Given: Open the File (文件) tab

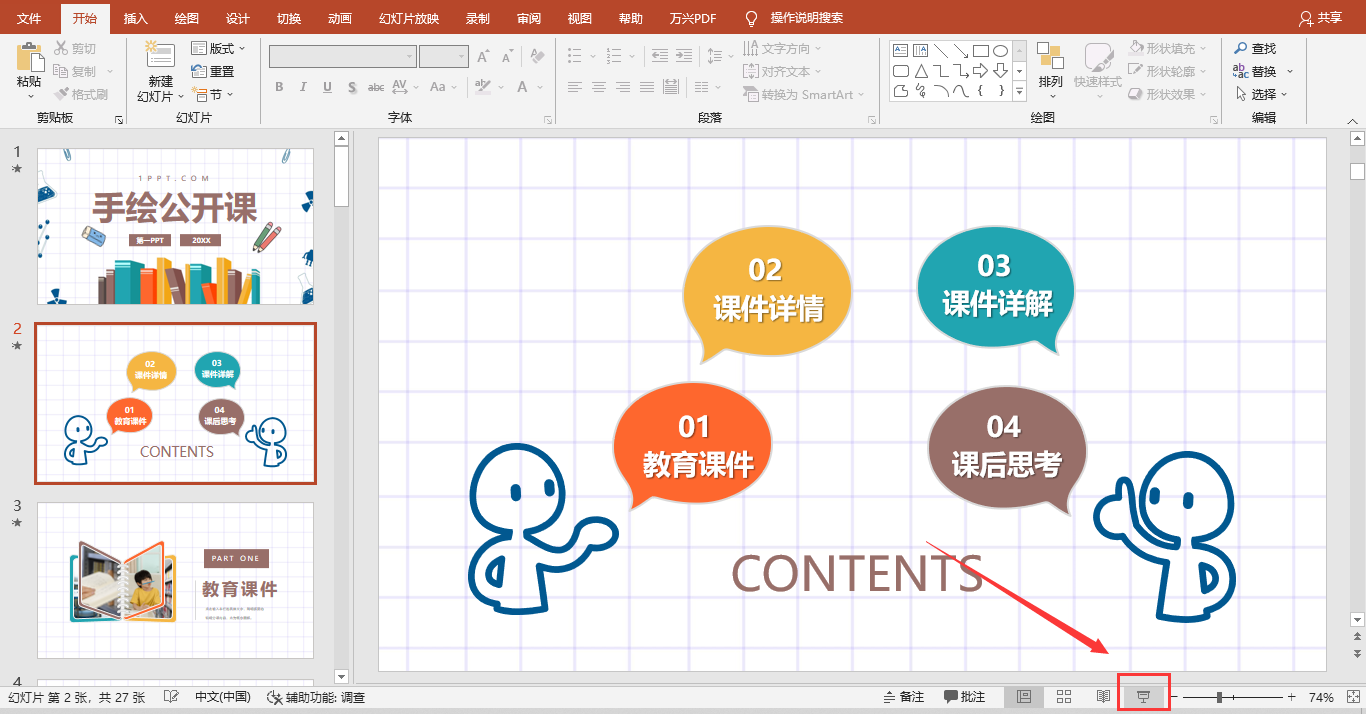Looking at the screenshot, I should pos(29,18).
